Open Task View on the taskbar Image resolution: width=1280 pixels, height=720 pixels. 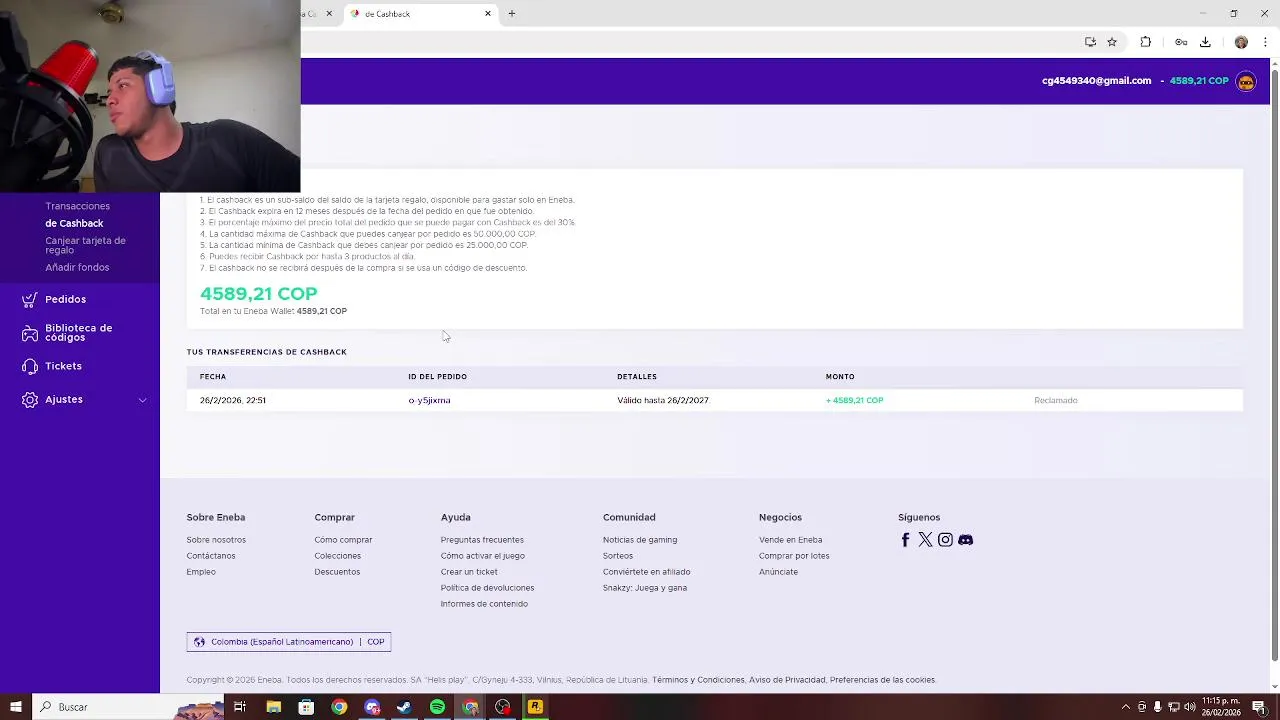(x=240, y=707)
